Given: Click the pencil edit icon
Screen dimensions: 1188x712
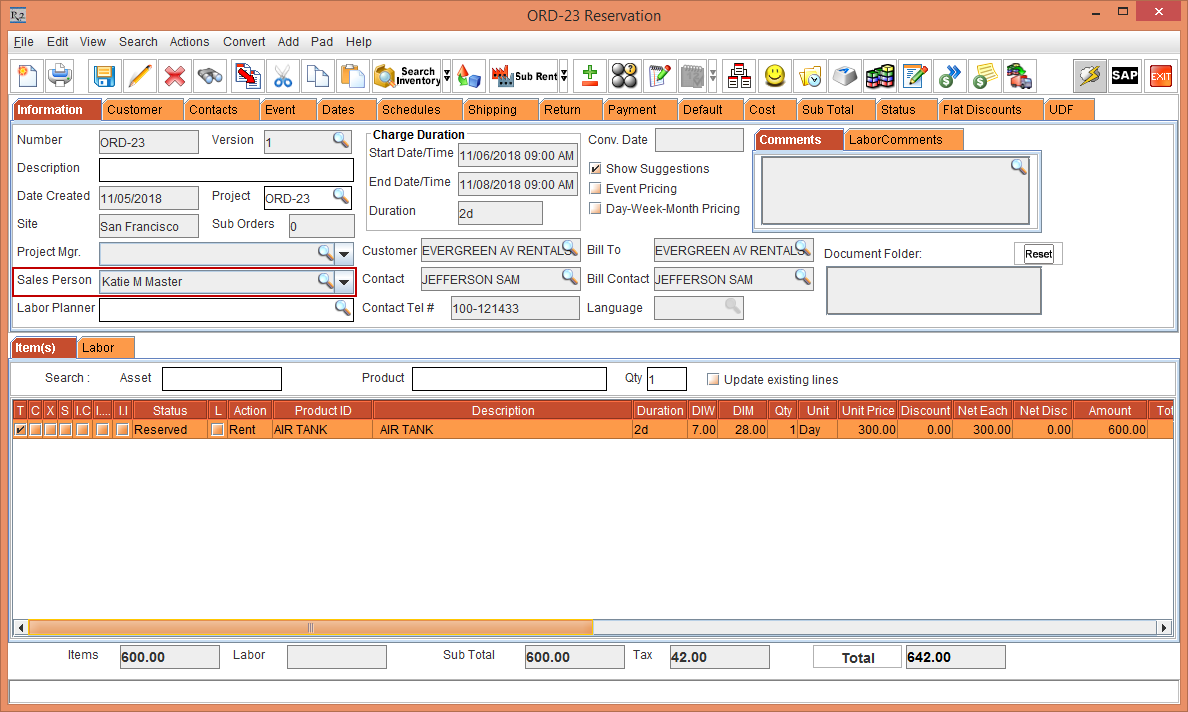Looking at the screenshot, I should [139, 76].
